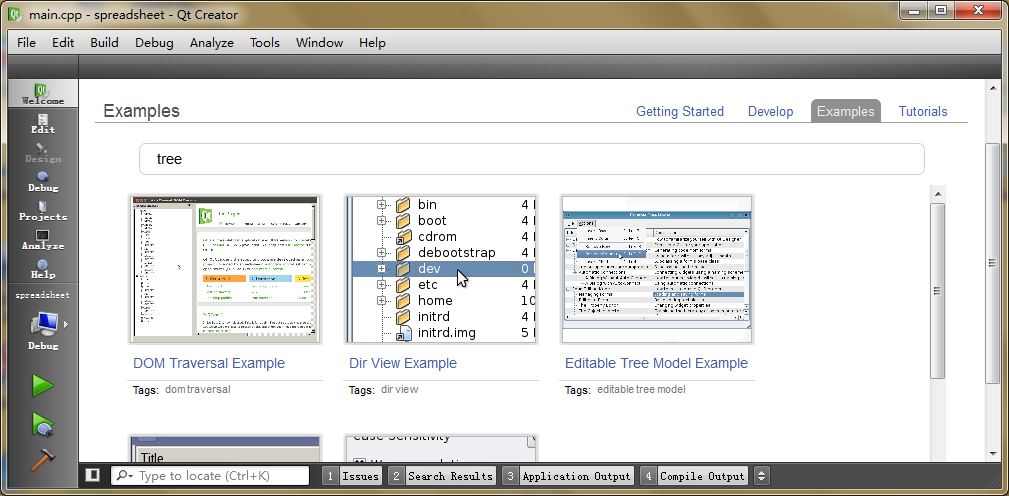The image size is (1009, 496).
Task: Open the DOM Traversal Example thumbnail
Action: click(x=225, y=269)
